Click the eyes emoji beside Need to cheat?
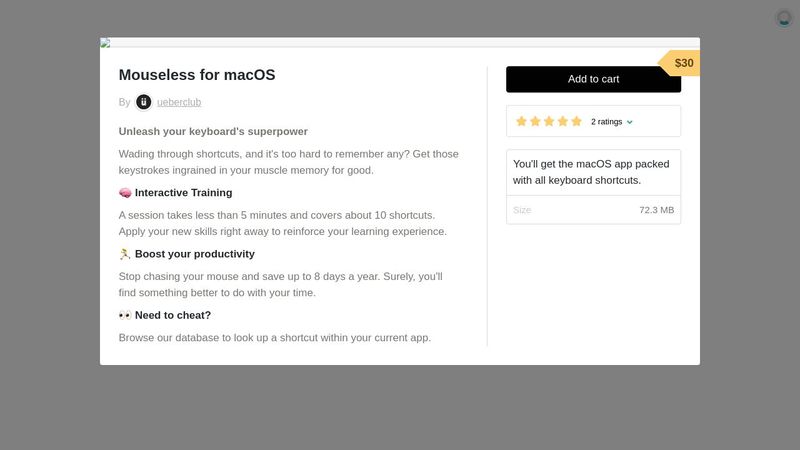 (x=125, y=315)
